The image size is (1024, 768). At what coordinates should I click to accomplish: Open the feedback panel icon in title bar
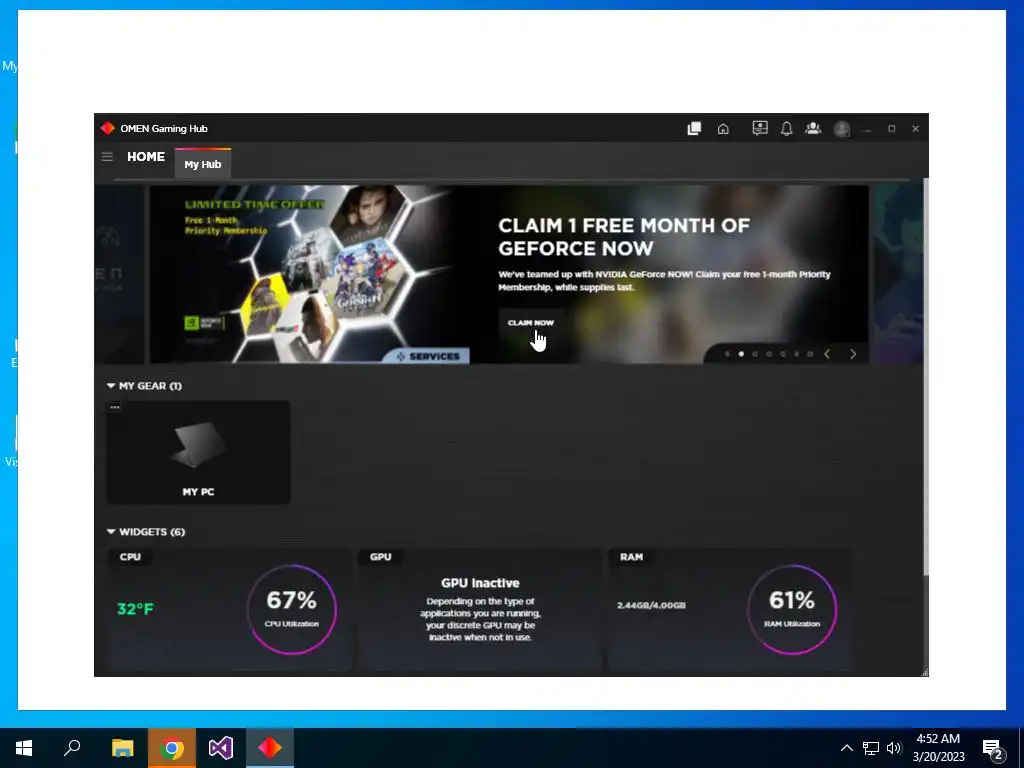760,128
